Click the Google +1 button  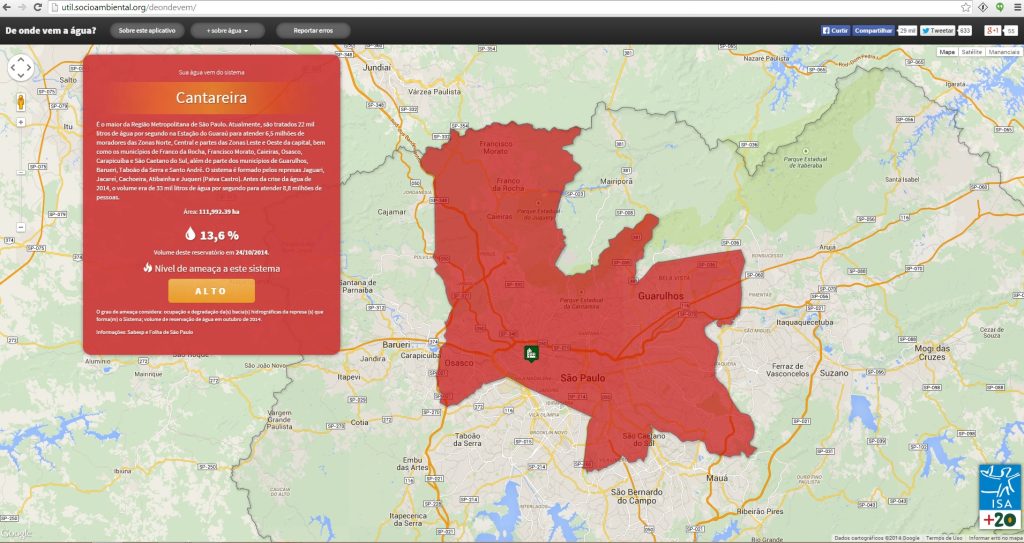[x=993, y=30]
